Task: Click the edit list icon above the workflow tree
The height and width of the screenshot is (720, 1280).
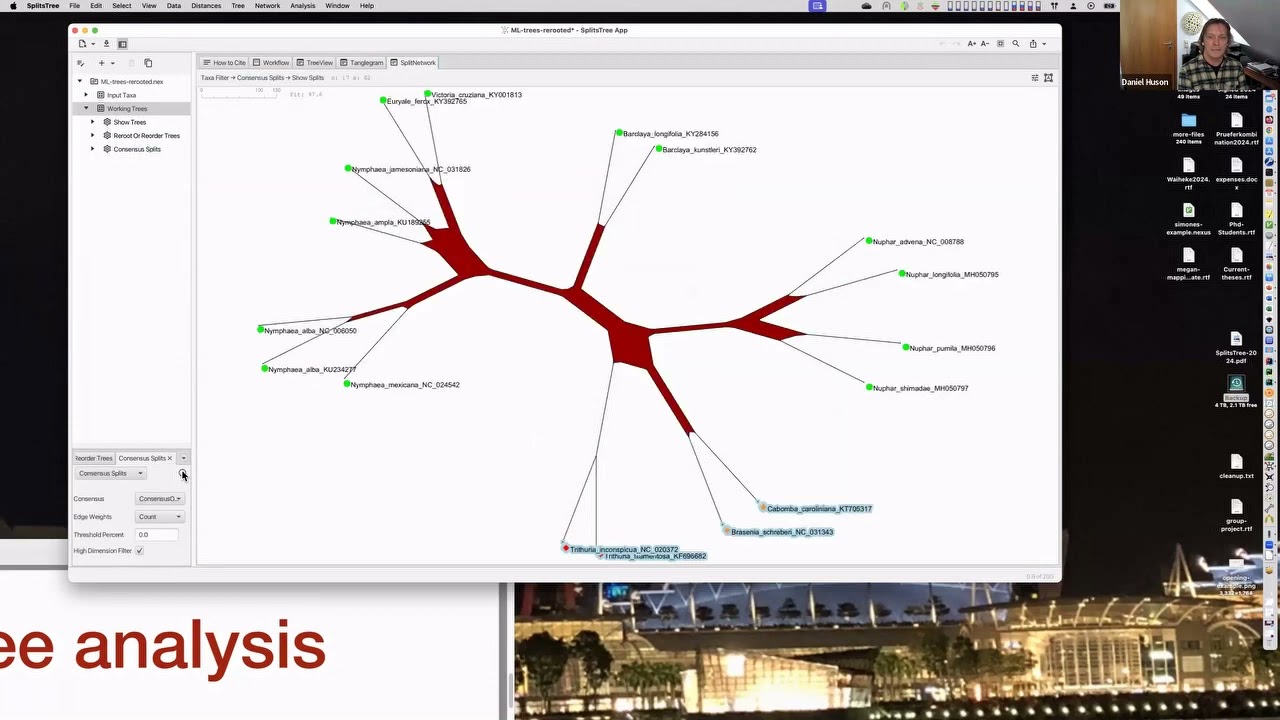Action: [x=81, y=63]
